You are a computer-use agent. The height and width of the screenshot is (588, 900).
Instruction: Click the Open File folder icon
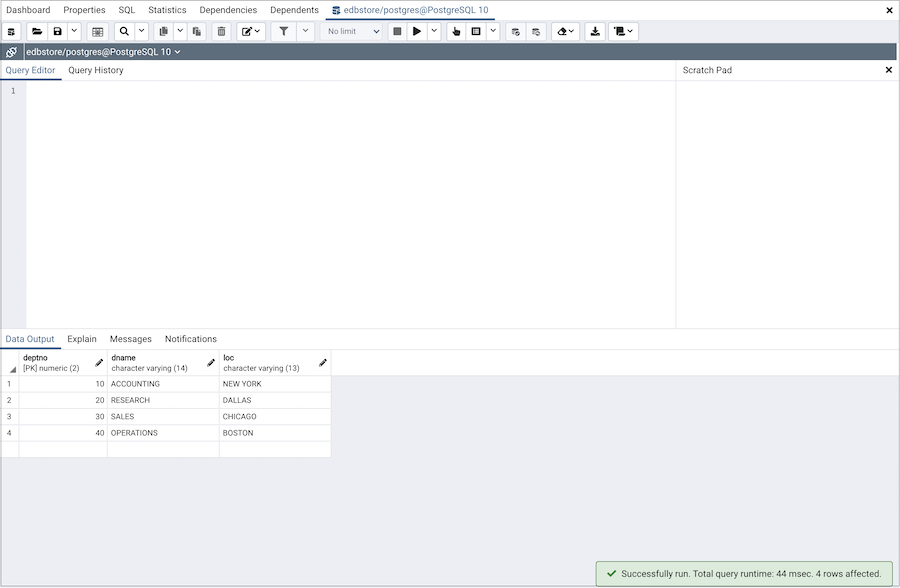[x=37, y=32]
